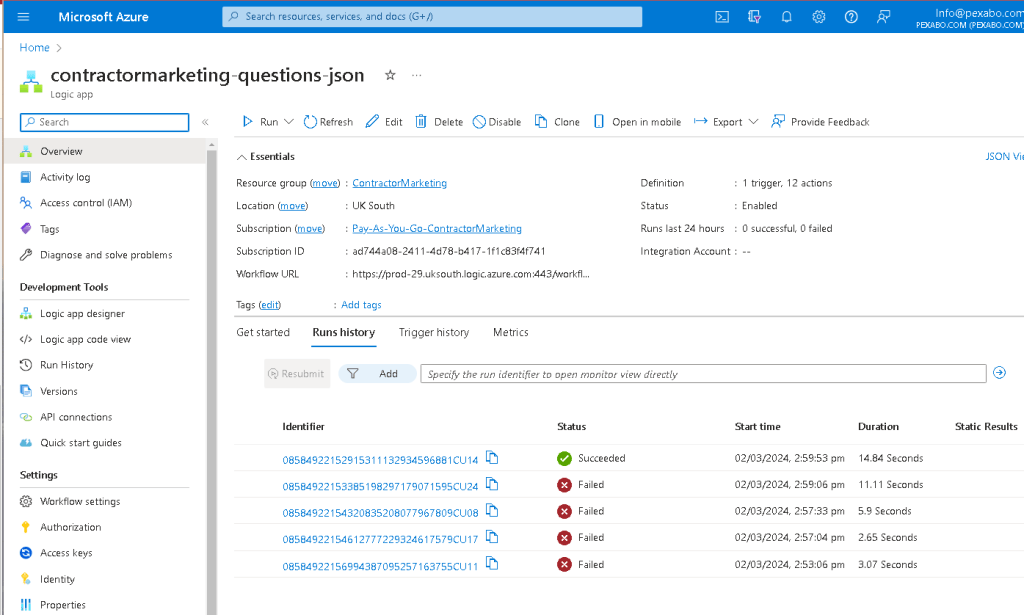Image resolution: width=1024 pixels, height=615 pixels.
Task: Delete the logic app
Action: (440, 122)
